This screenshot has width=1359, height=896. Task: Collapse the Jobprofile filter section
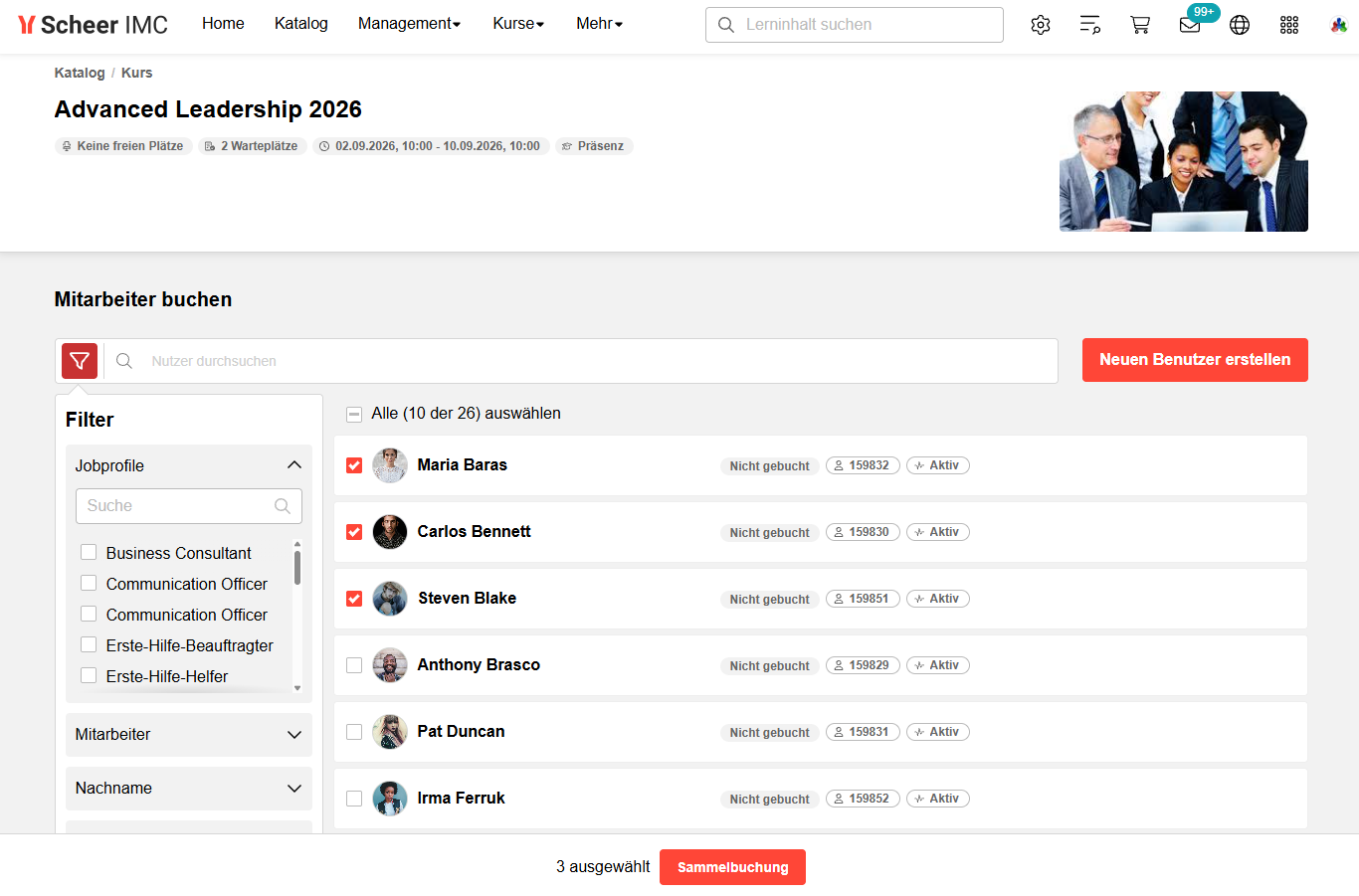pyautogui.click(x=189, y=465)
